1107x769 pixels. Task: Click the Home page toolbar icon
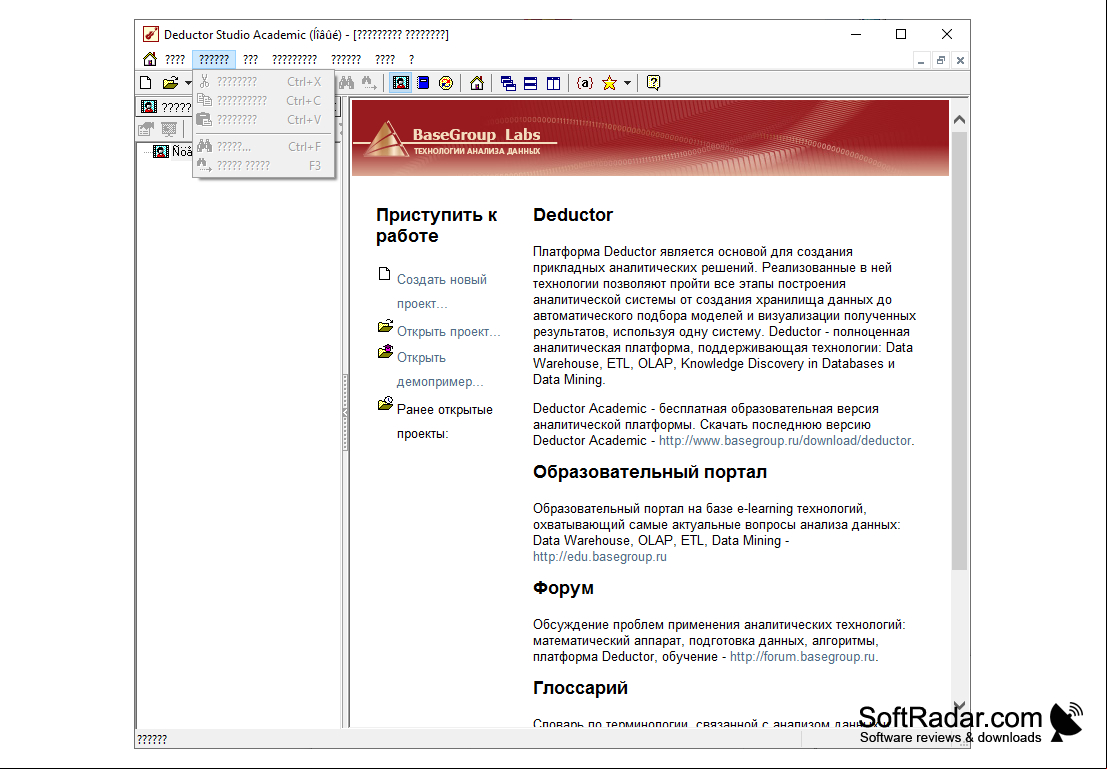pyautogui.click(x=477, y=83)
